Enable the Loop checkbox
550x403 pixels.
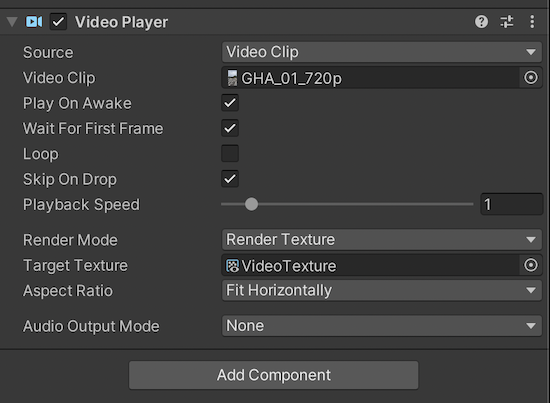pos(230,153)
